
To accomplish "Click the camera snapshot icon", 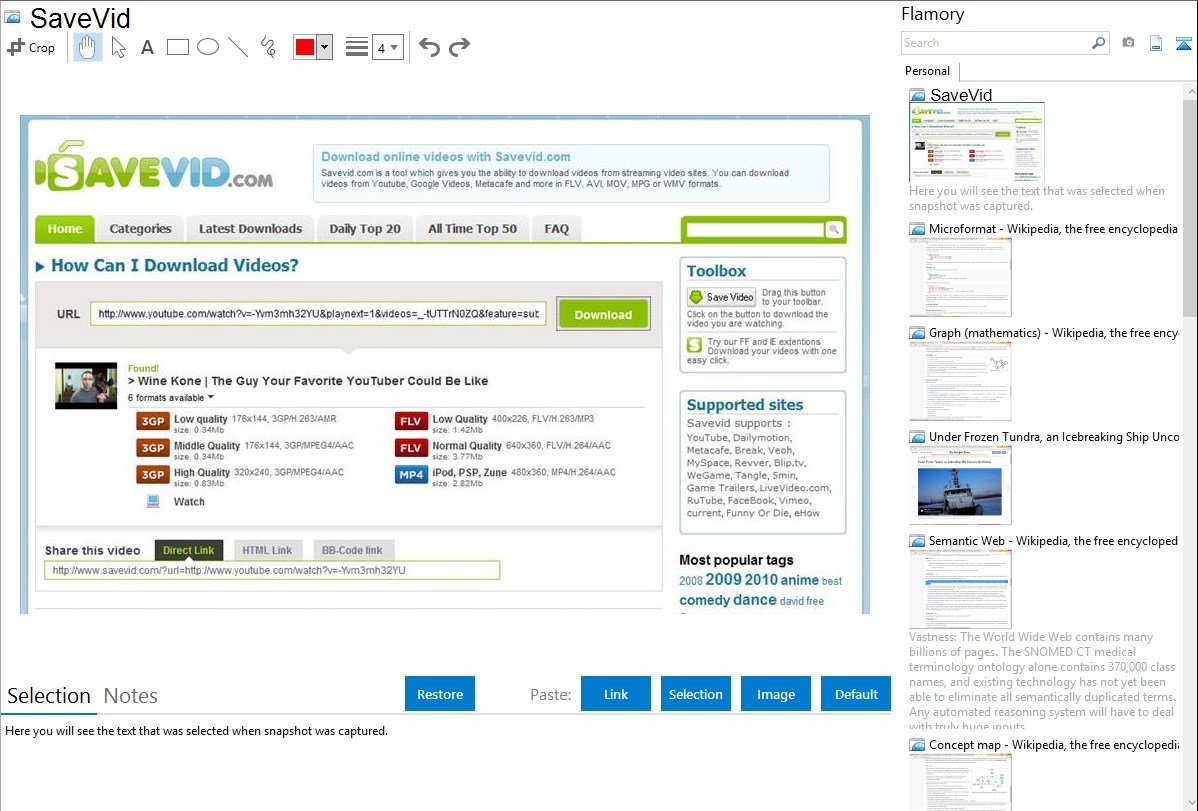I will 1128,43.
